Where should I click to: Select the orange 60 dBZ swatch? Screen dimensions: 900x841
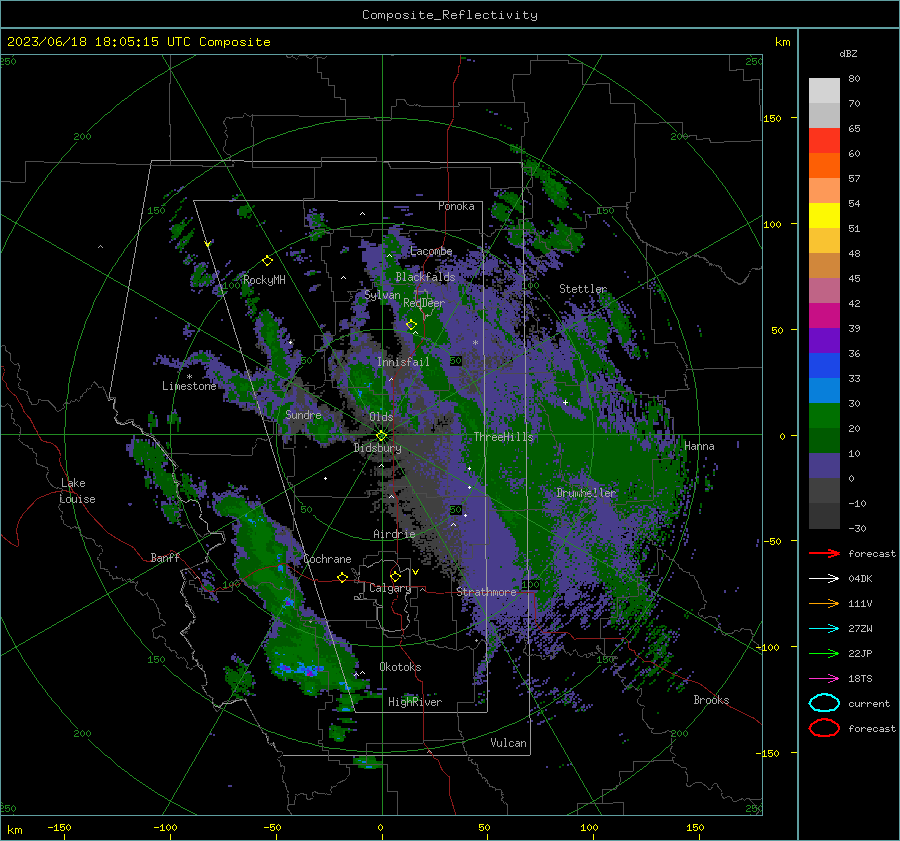tap(824, 166)
